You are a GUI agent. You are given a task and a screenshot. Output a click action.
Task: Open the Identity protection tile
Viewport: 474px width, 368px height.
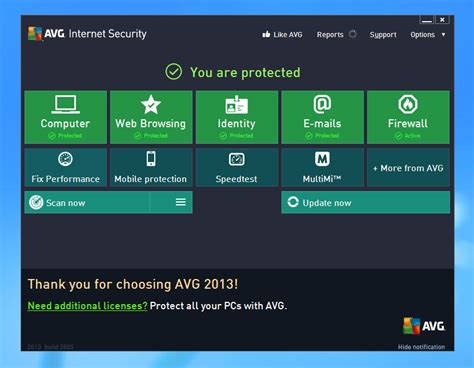click(x=237, y=117)
